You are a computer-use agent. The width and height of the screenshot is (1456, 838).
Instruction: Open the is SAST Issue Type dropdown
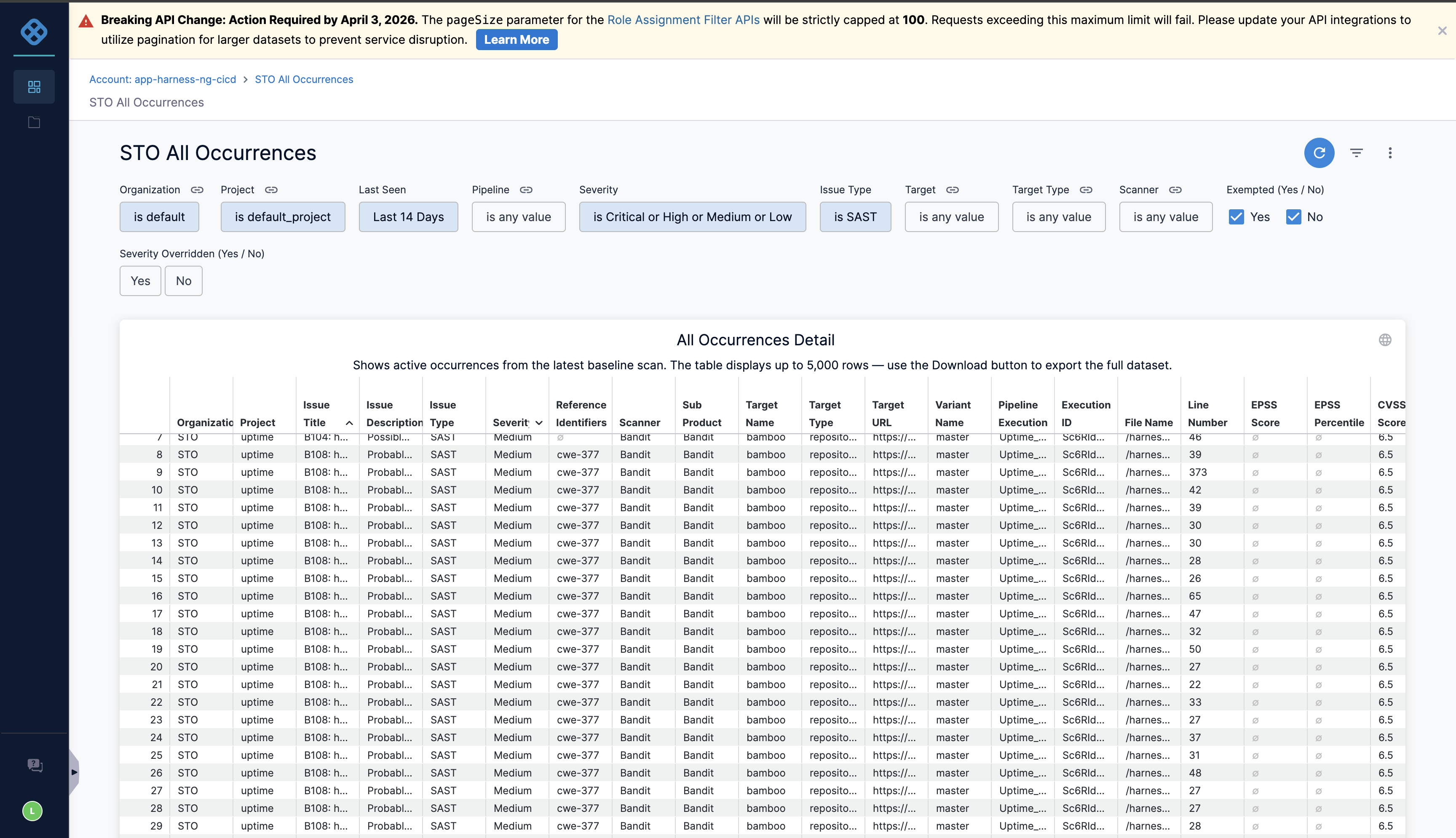tap(855, 217)
